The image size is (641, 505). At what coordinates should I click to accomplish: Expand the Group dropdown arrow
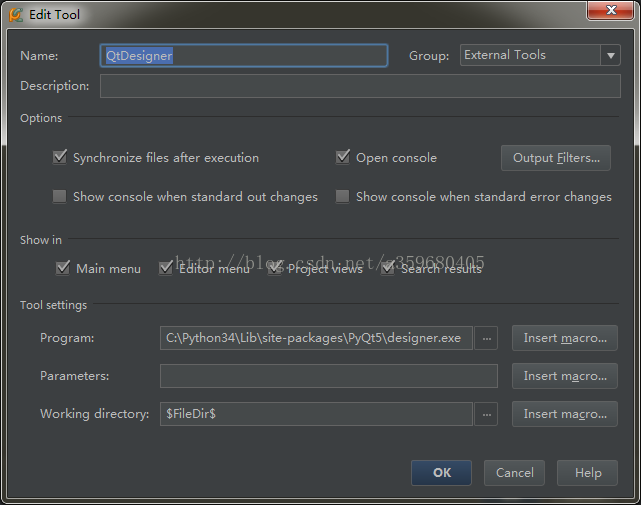(610, 56)
